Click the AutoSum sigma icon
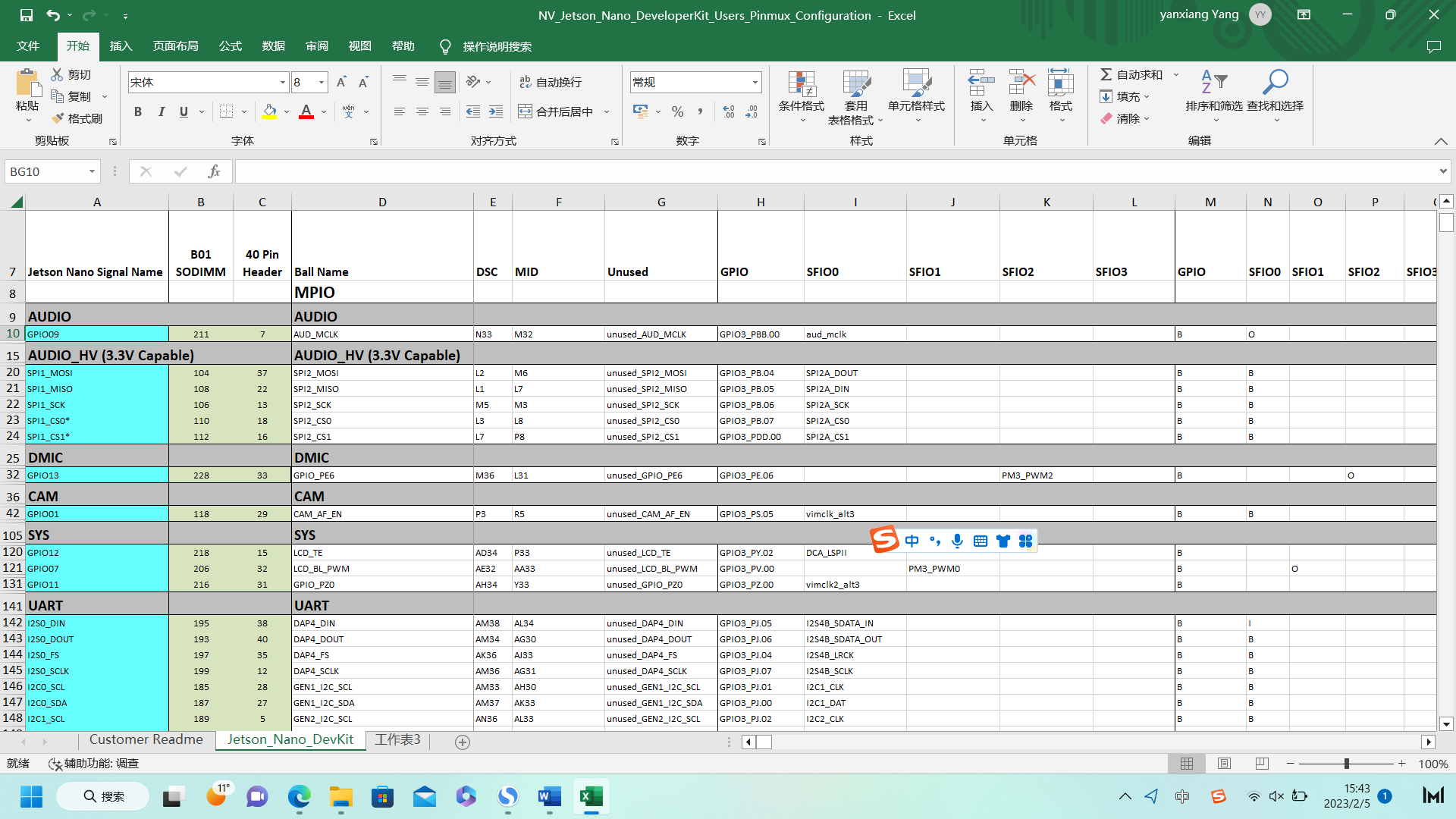 tap(1106, 74)
